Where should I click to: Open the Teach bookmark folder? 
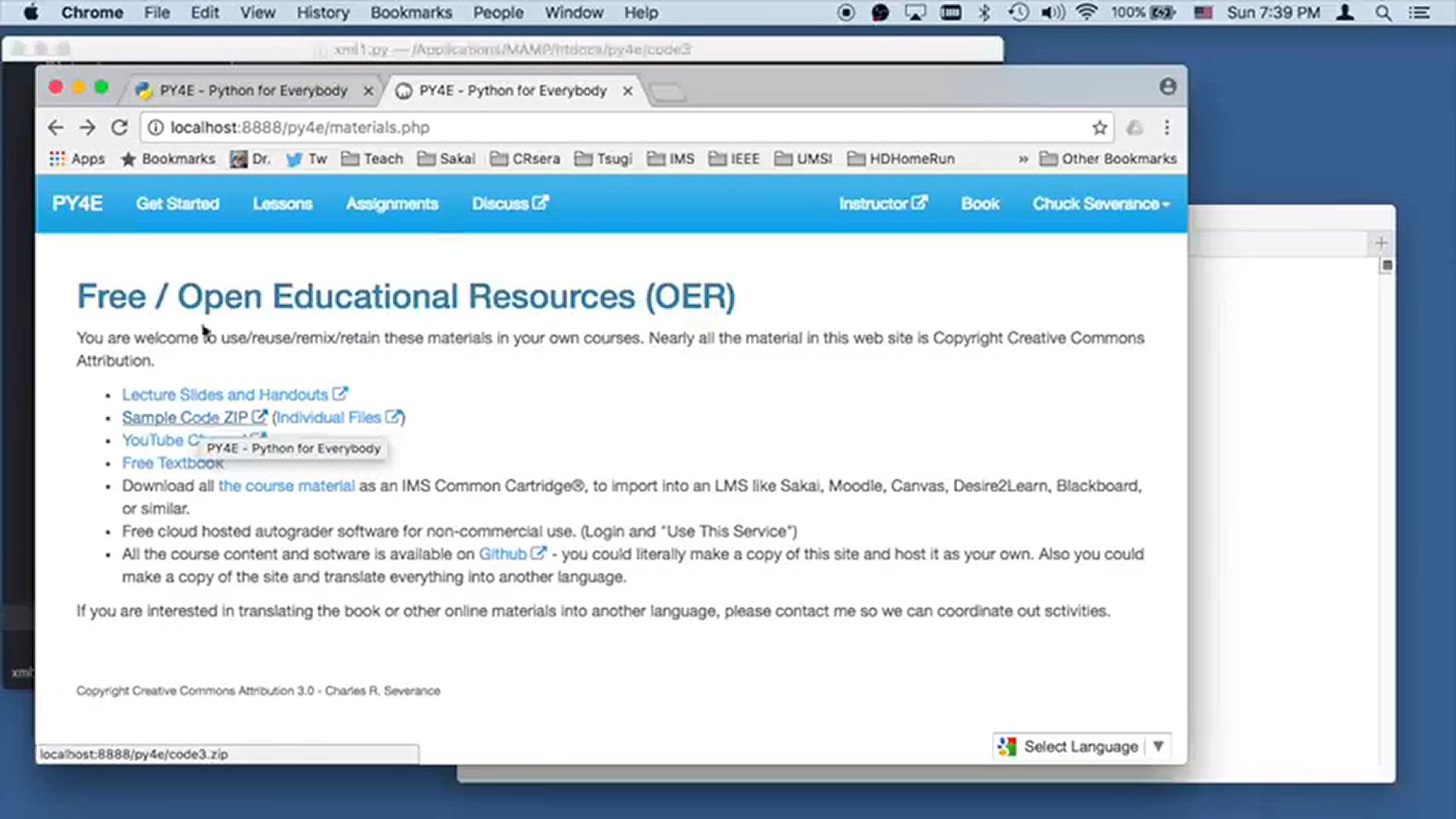point(372,158)
